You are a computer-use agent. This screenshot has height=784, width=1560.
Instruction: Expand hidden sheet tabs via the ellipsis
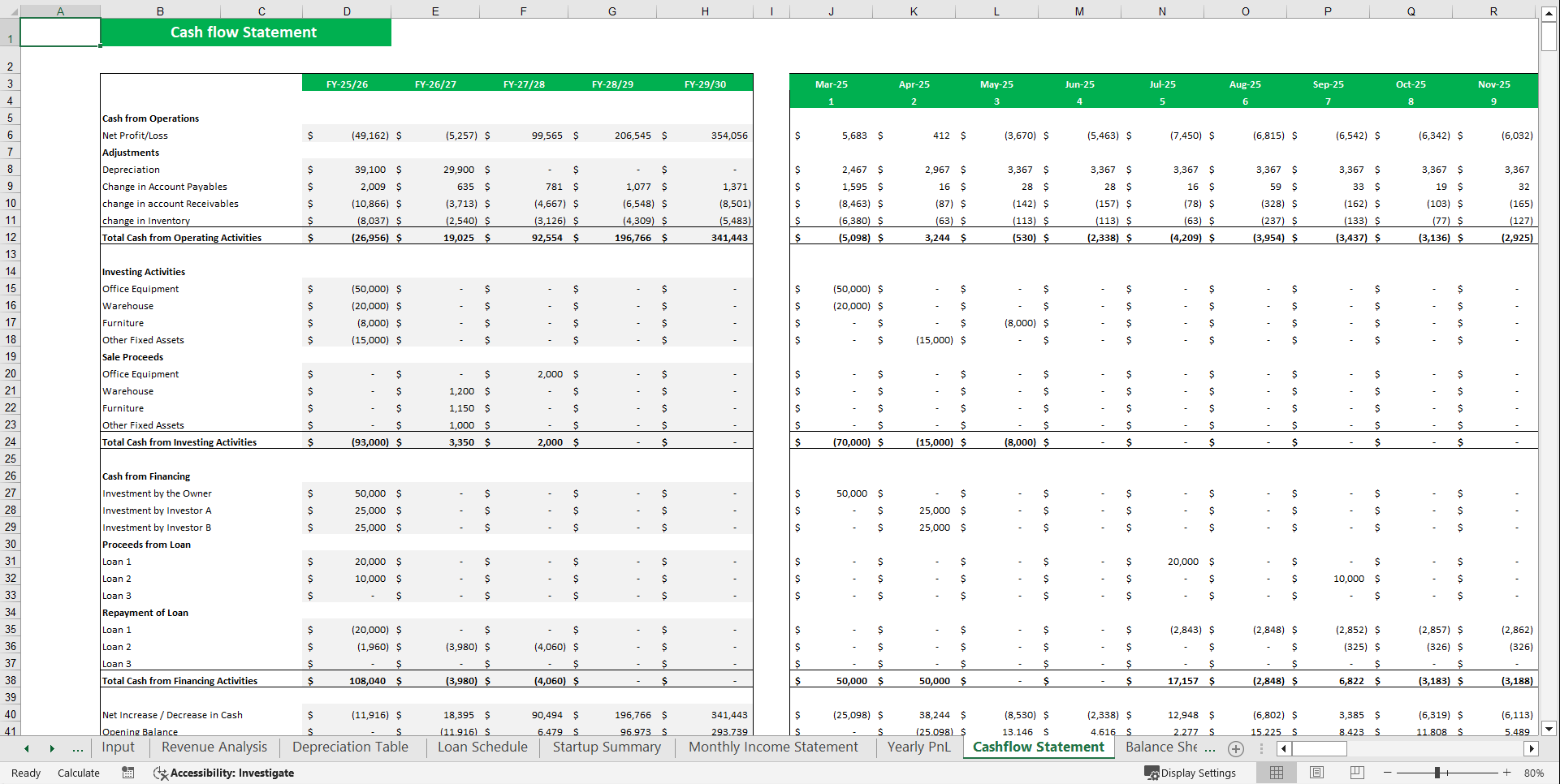pyautogui.click(x=77, y=748)
